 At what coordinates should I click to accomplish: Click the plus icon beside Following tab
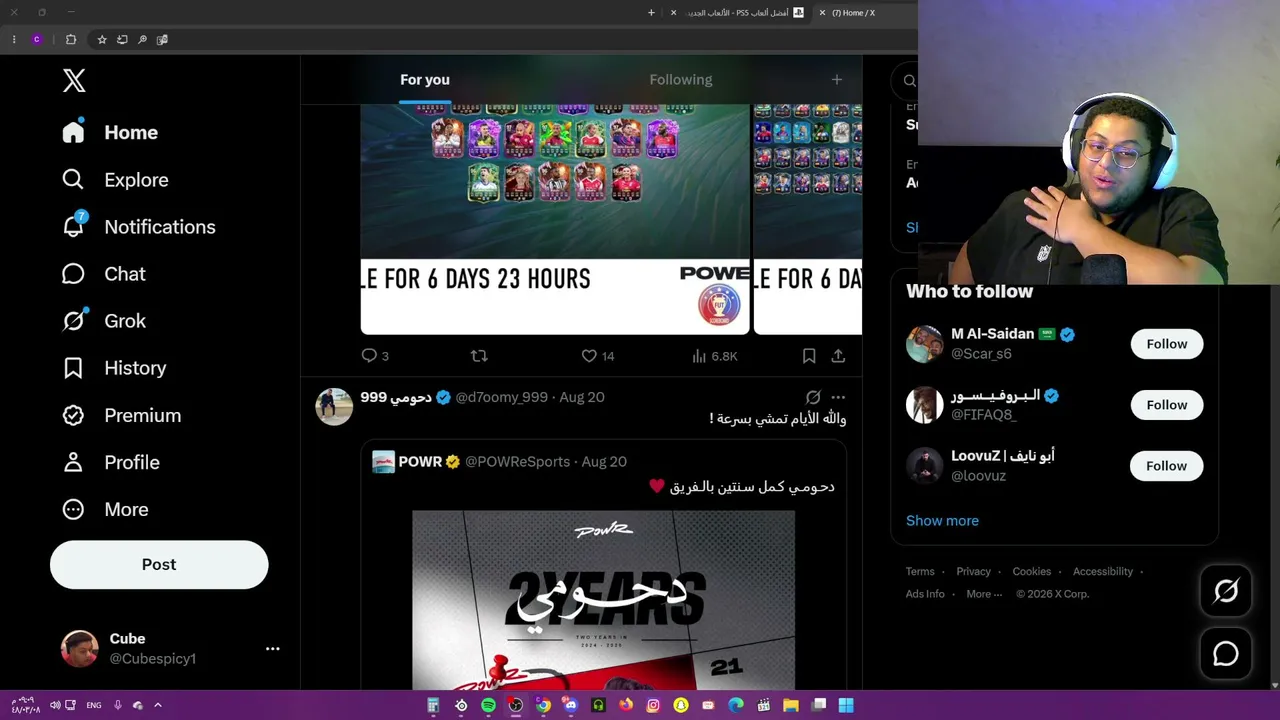coord(837,80)
